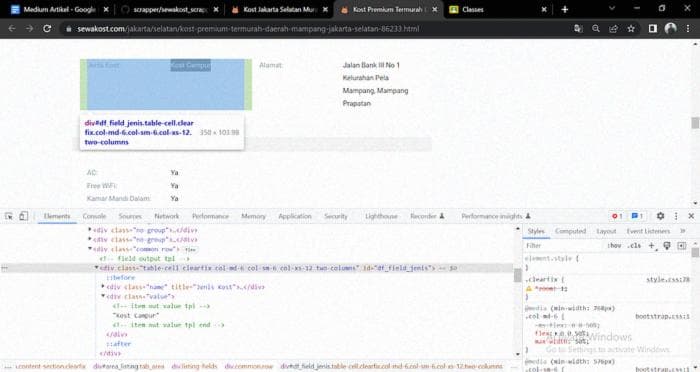700x372 pixels.
Task: Open the Security panel
Action: (x=336, y=216)
